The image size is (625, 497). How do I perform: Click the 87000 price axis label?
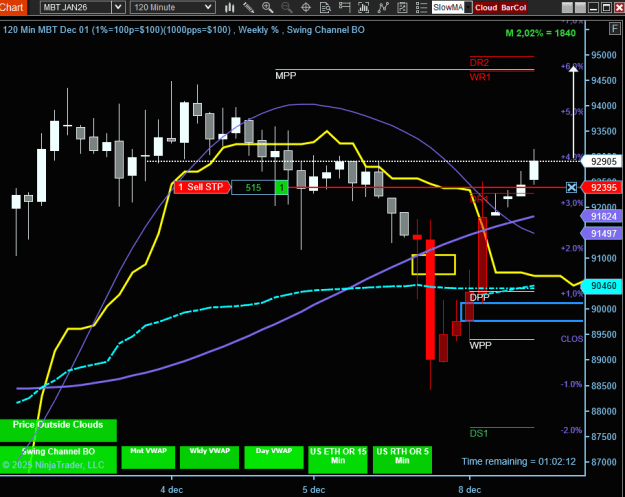pos(603,462)
